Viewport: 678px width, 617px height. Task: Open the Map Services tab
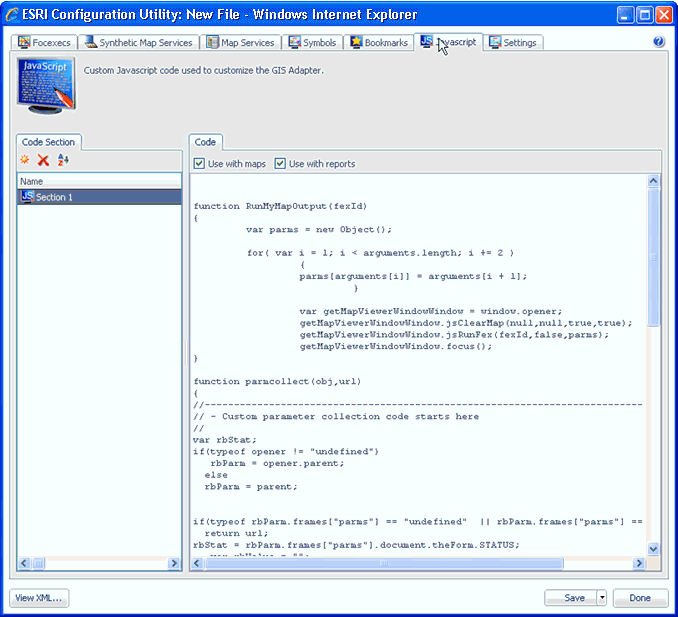pos(240,42)
